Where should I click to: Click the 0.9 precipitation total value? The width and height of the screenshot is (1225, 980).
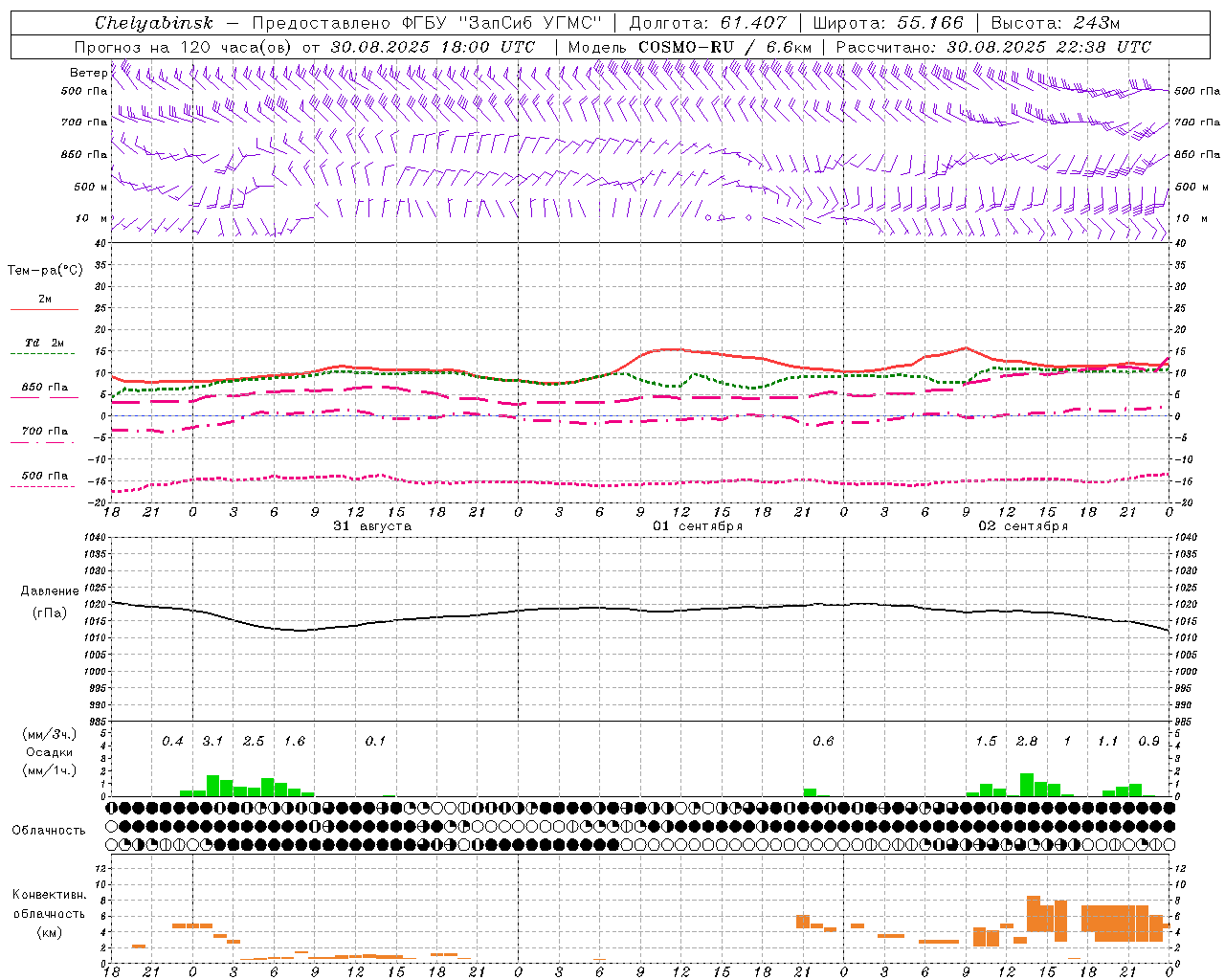1148,742
